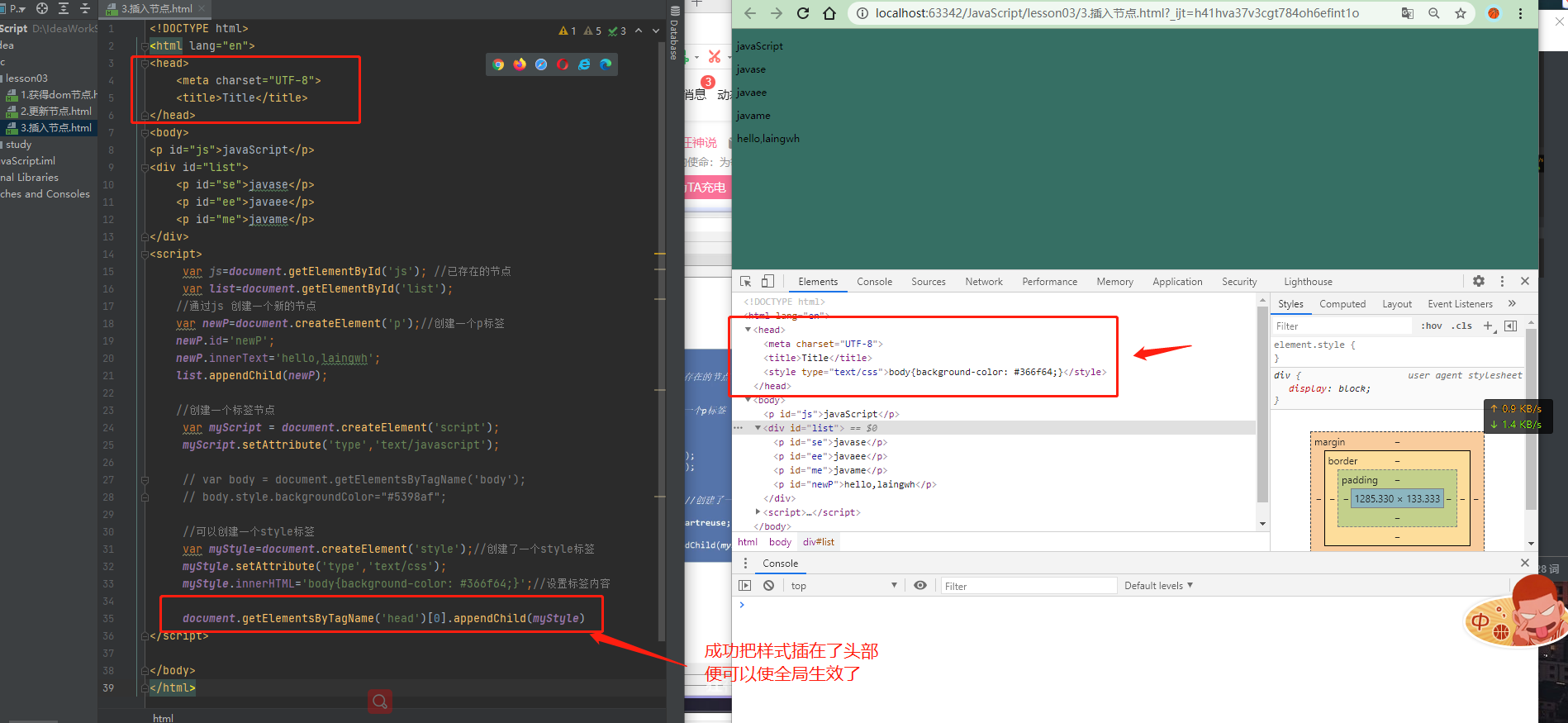The image size is (1568, 723).
Task: Open page in Safari from IDE browser bar
Action: click(541, 64)
